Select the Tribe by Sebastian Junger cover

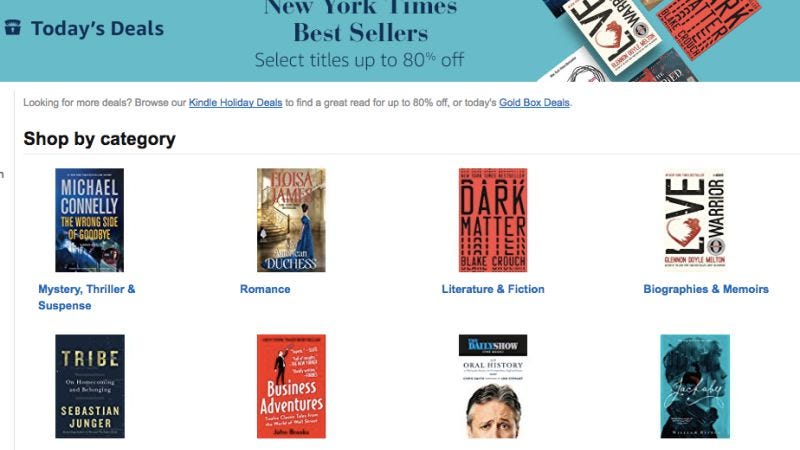pyautogui.click(x=90, y=386)
